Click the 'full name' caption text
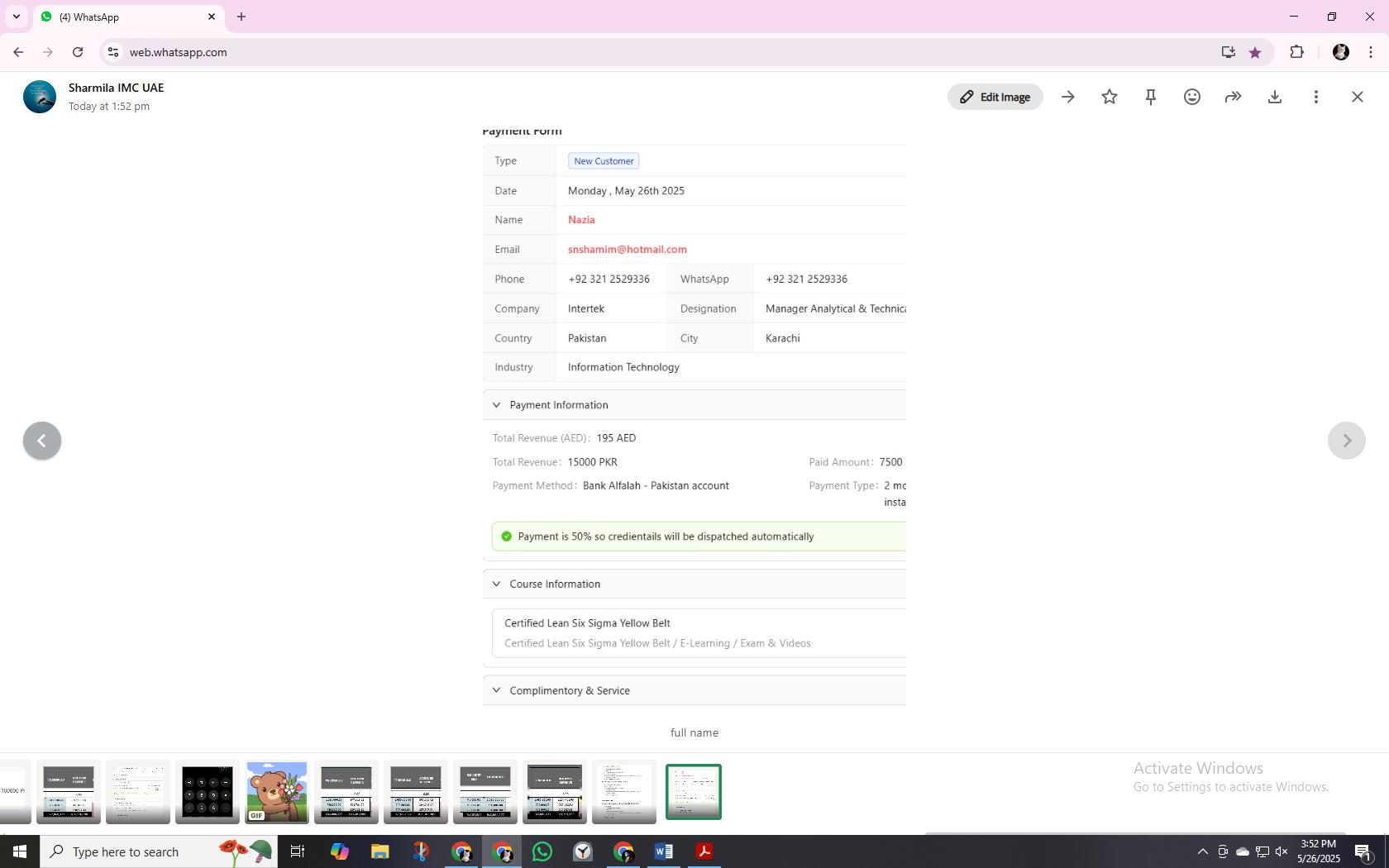Image resolution: width=1389 pixels, height=868 pixels. tap(694, 733)
